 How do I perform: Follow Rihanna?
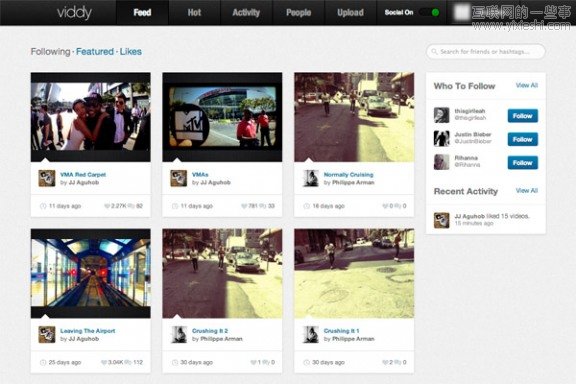coord(523,163)
